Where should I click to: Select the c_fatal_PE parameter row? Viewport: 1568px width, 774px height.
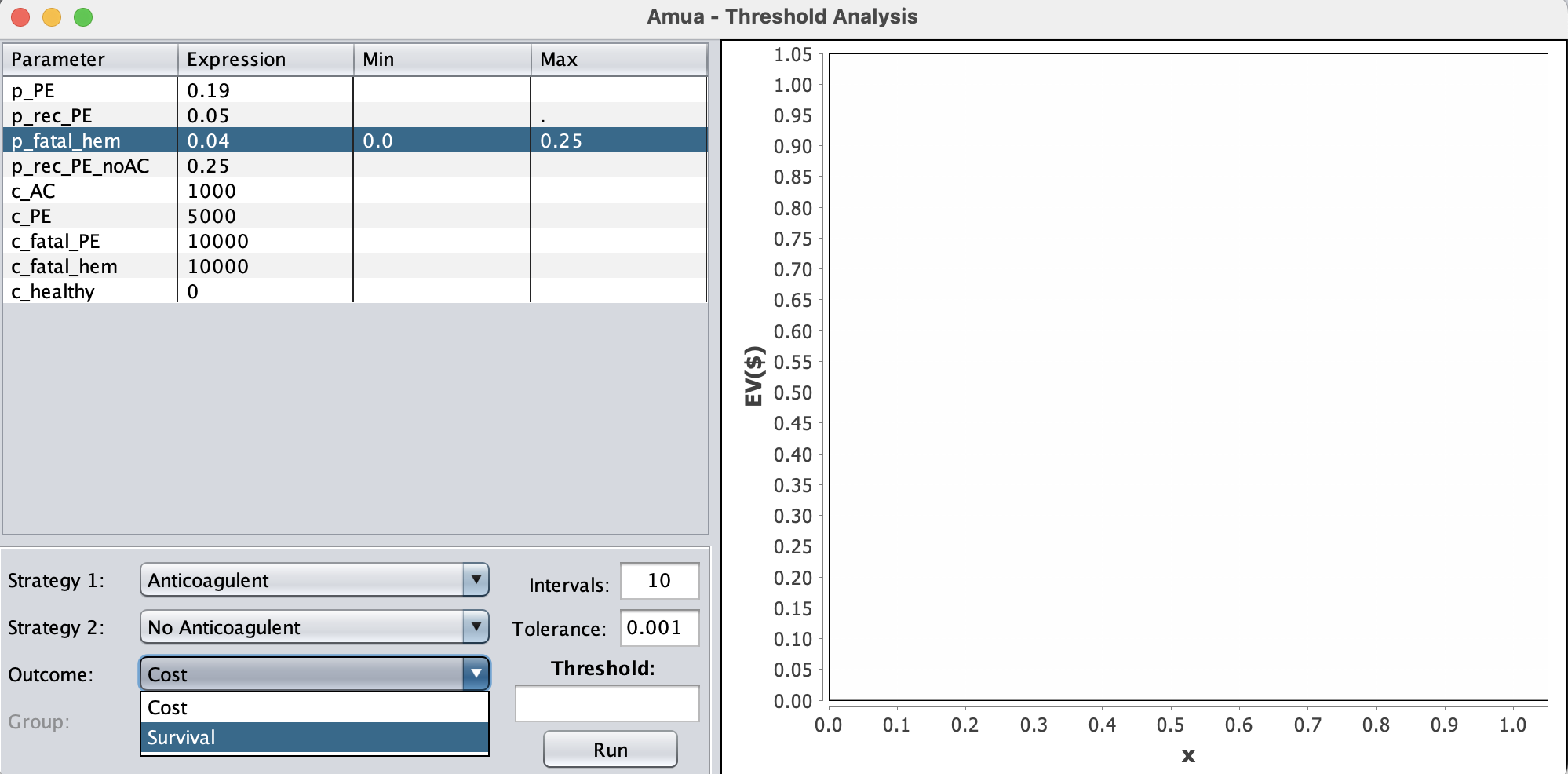(x=90, y=242)
